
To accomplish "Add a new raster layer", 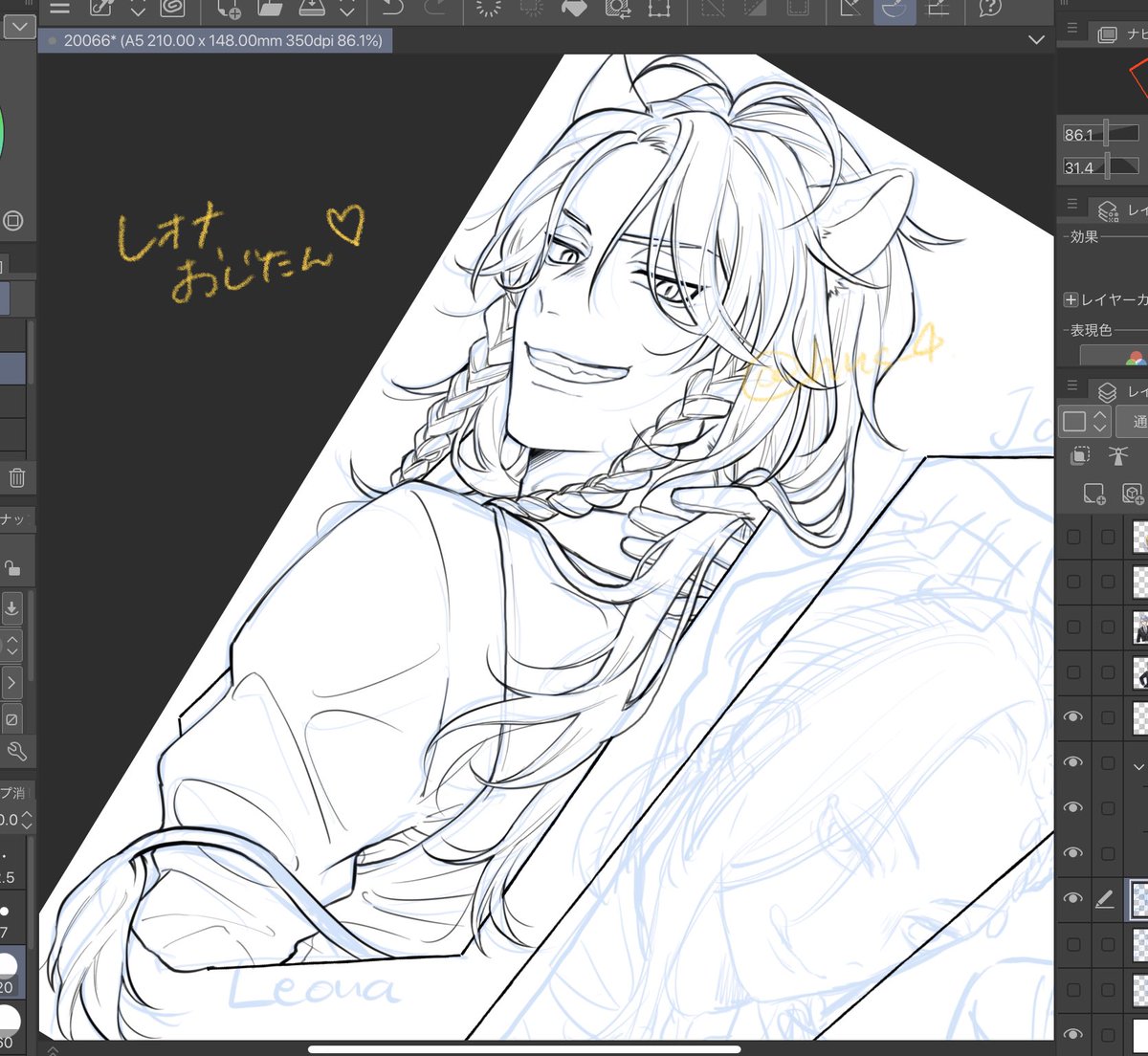I will point(1094,494).
